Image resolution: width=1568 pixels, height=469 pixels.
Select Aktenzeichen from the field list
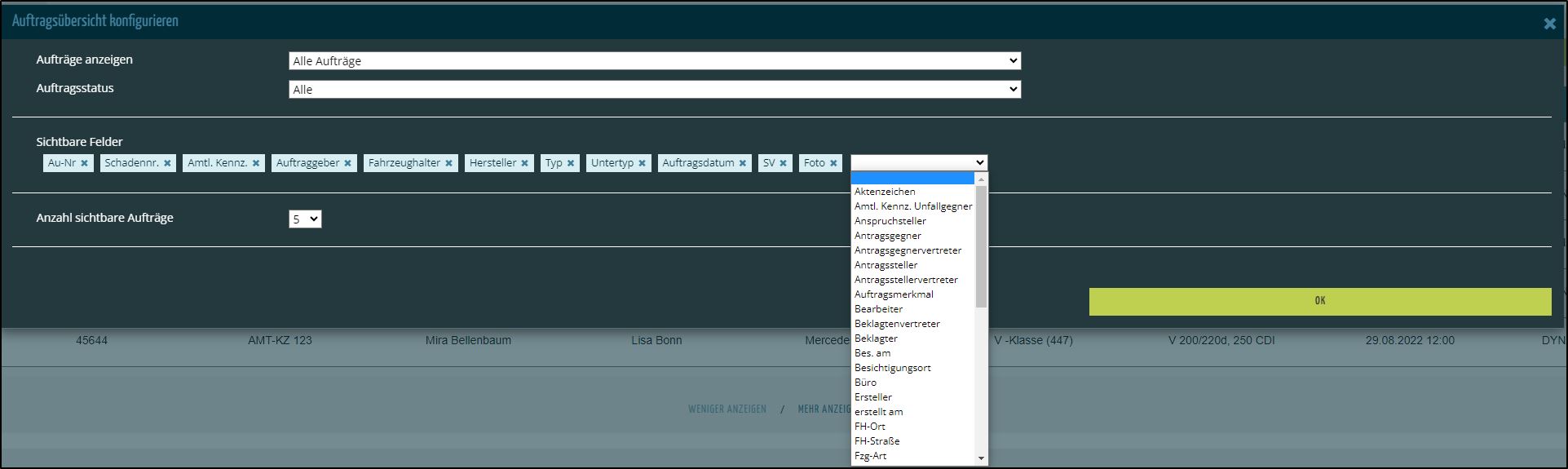tap(885, 192)
